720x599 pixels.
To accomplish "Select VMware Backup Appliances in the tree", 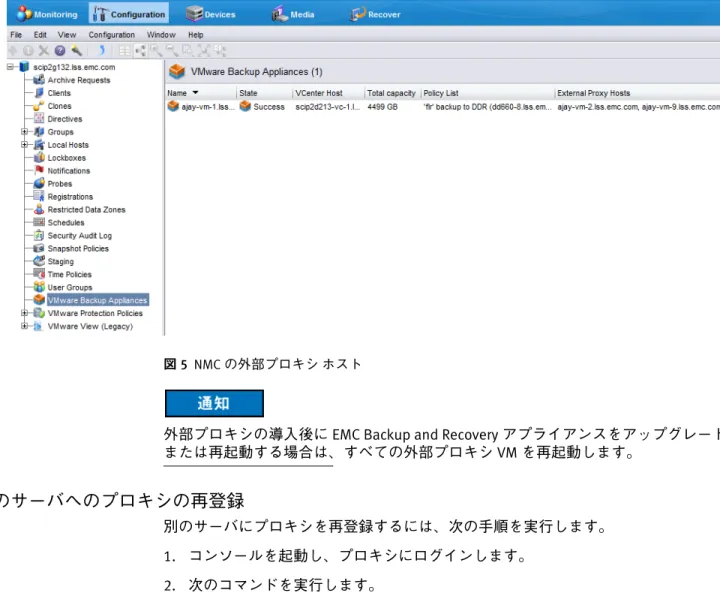I will pos(97,300).
